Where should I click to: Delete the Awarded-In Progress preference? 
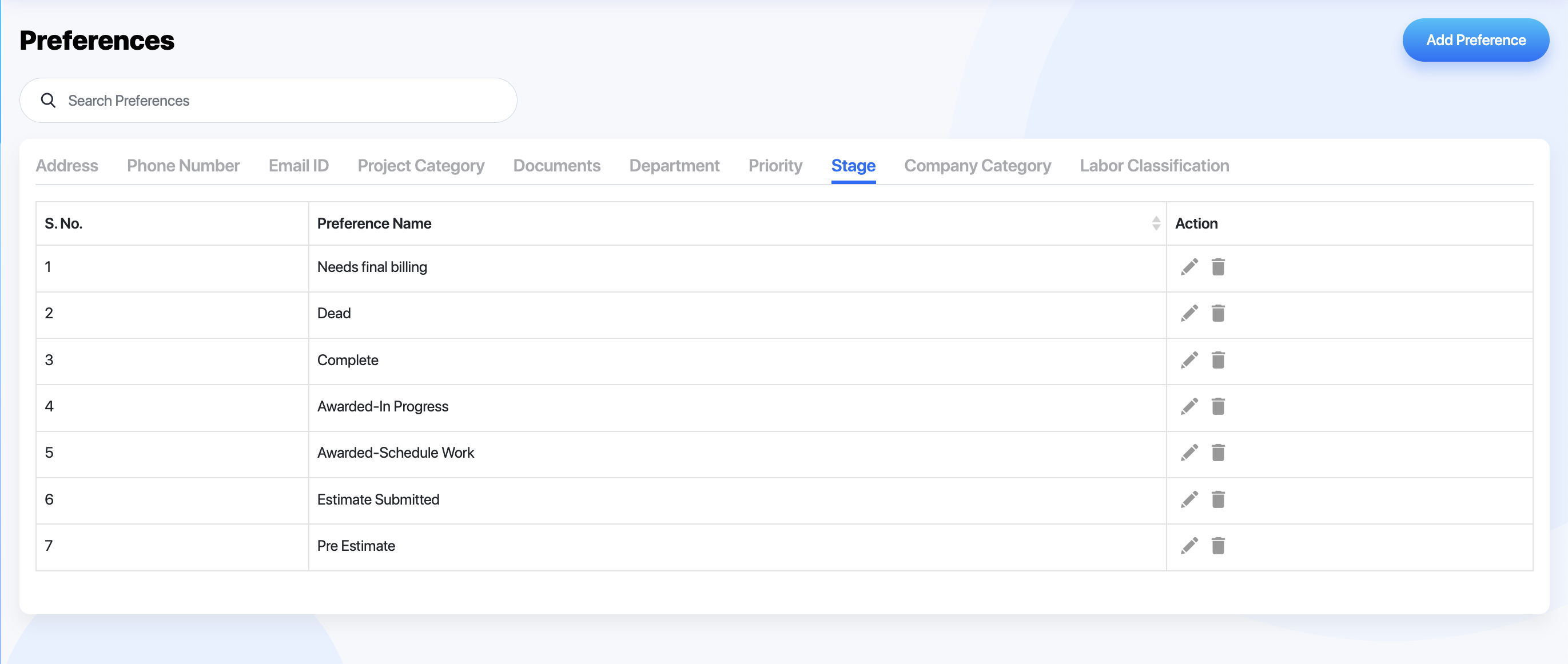pyautogui.click(x=1218, y=406)
